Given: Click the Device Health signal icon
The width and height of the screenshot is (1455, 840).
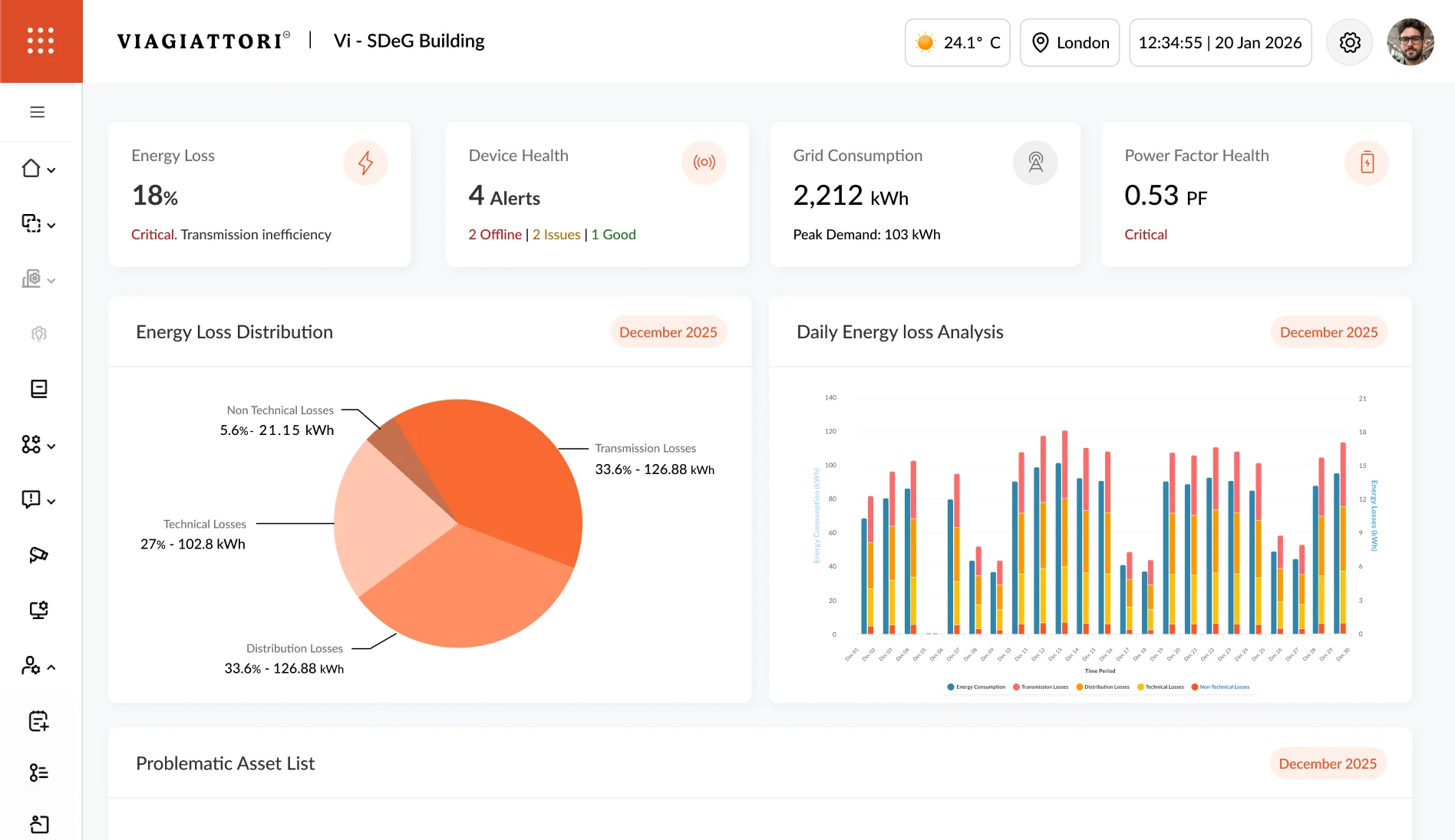Looking at the screenshot, I should pos(704,163).
